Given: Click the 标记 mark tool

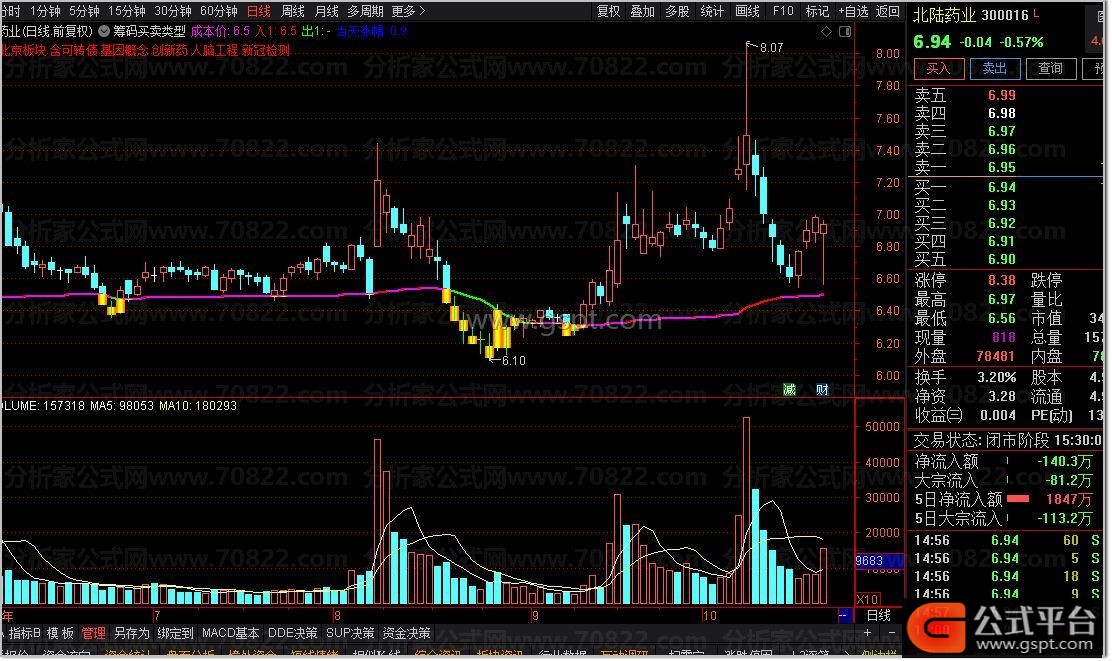Looking at the screenshot, I should click(x=817, y=11).
